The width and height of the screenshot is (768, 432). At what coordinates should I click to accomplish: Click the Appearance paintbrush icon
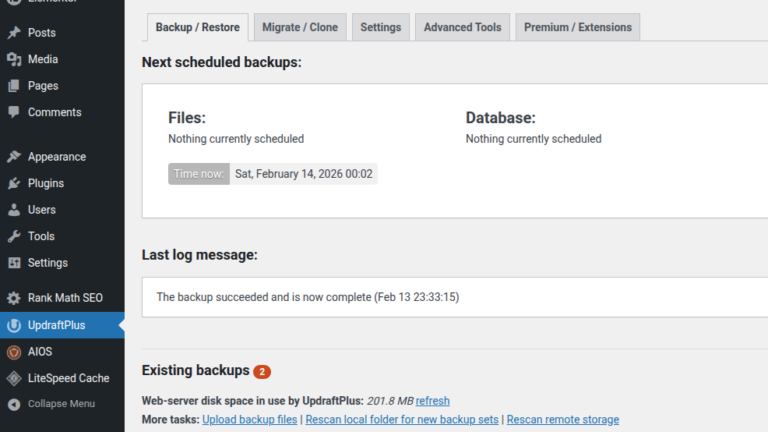point(14,157)
